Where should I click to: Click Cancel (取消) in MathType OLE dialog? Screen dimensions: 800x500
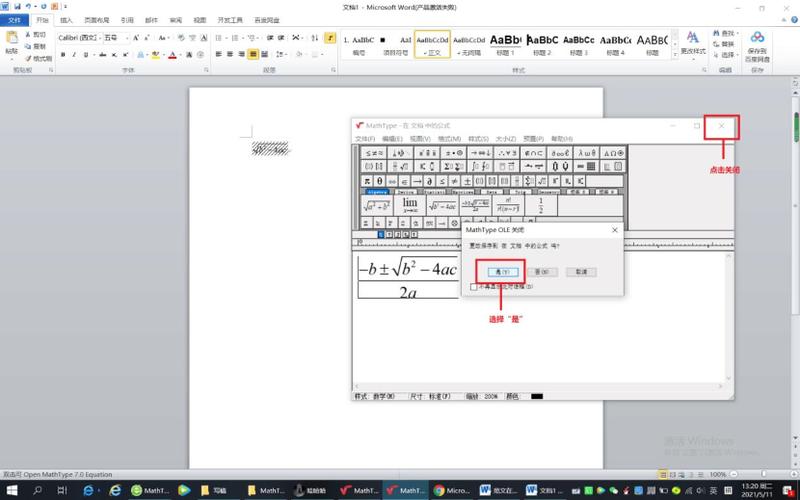(x=581, y=272)
